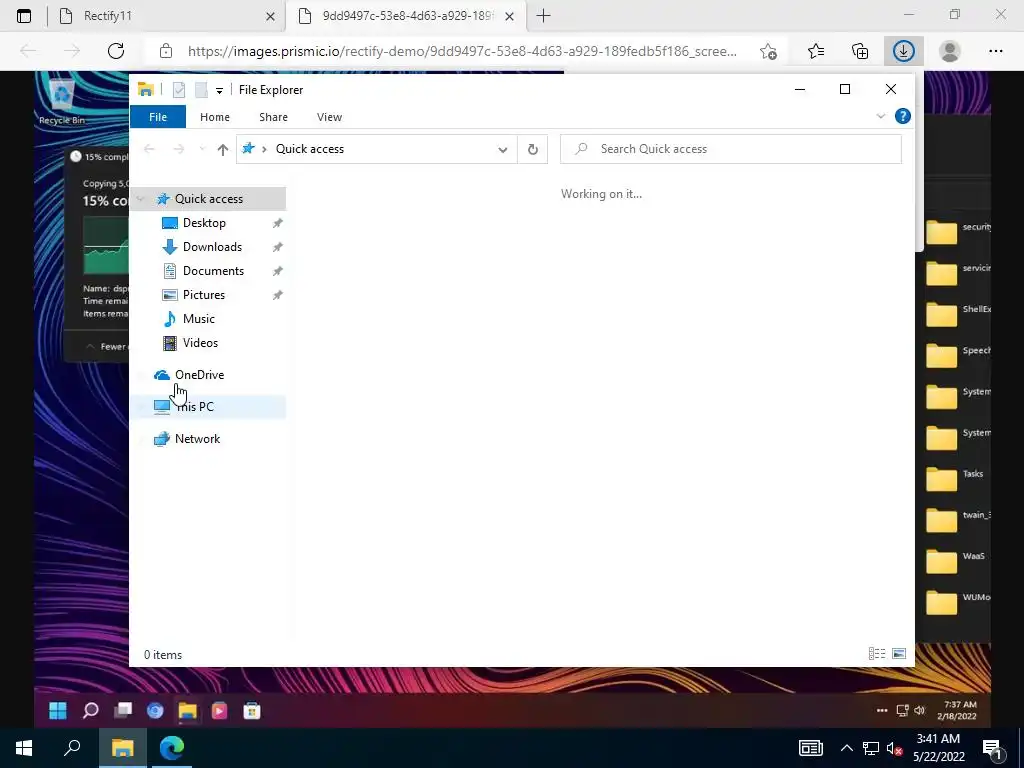This screenshot has height=768, width=1024.
Task: Go up one folder level
Action: click(223, 150)
